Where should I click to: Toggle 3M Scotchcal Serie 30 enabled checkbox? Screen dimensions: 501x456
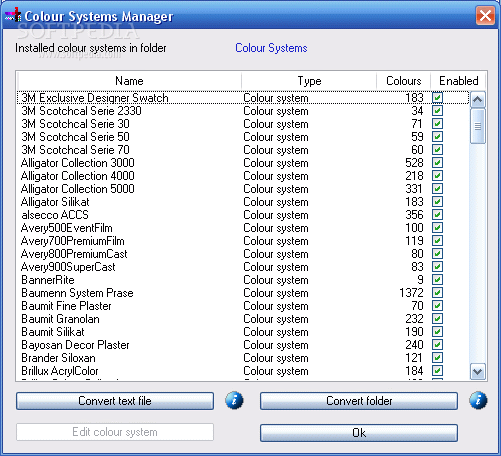pyautogui.click(x=437, y=124)
